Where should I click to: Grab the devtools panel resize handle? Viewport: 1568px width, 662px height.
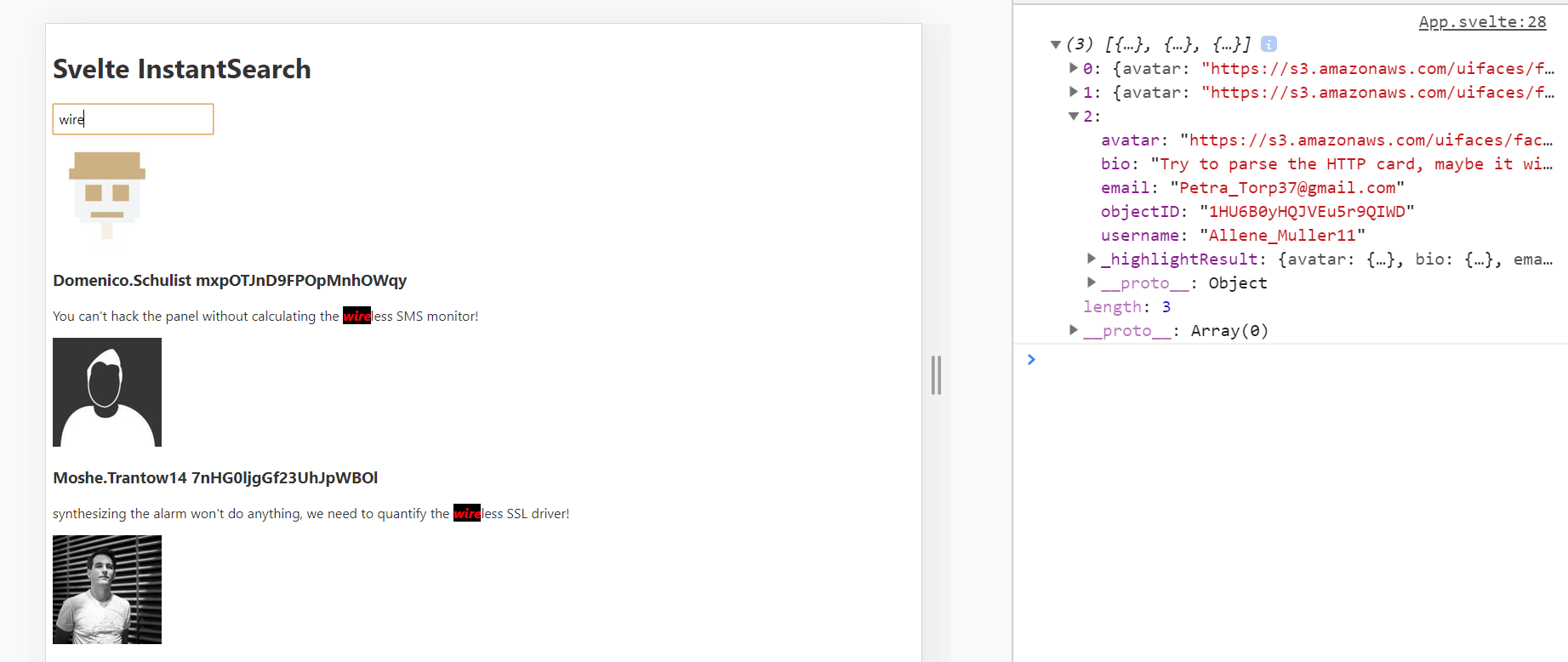tap(936, 375)
